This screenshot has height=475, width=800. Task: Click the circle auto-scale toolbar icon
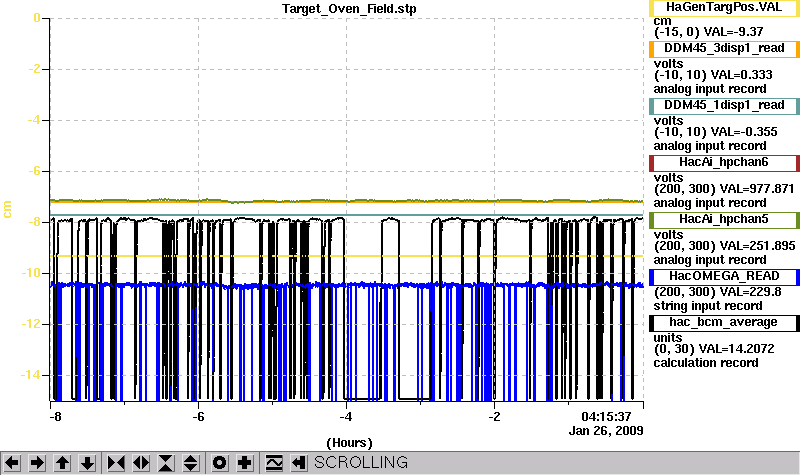(x=219, y=463)
